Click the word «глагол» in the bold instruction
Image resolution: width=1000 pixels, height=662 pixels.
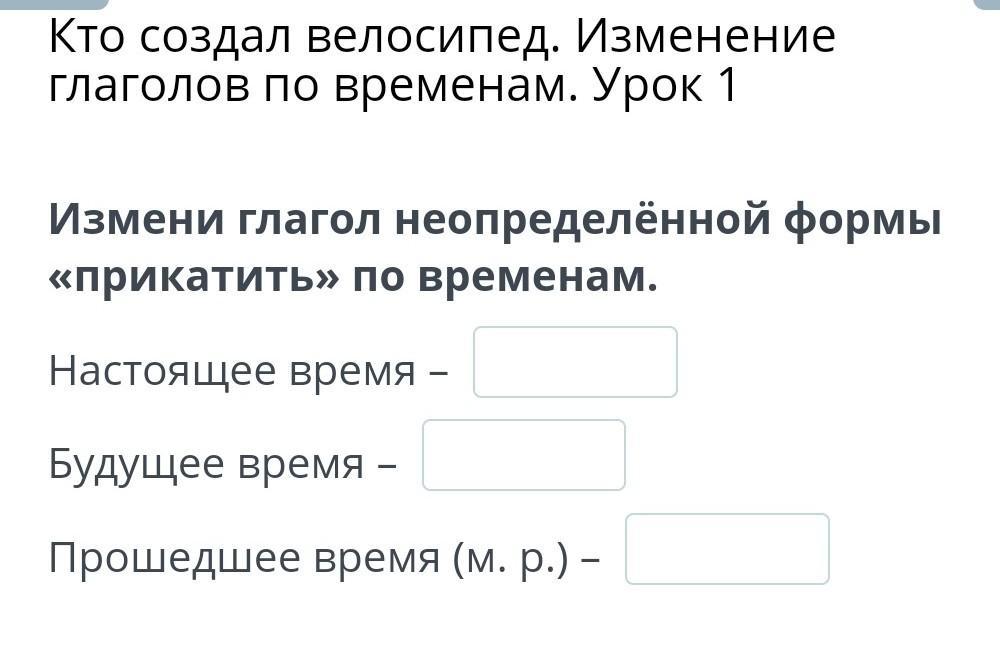[x=309, y=221]
